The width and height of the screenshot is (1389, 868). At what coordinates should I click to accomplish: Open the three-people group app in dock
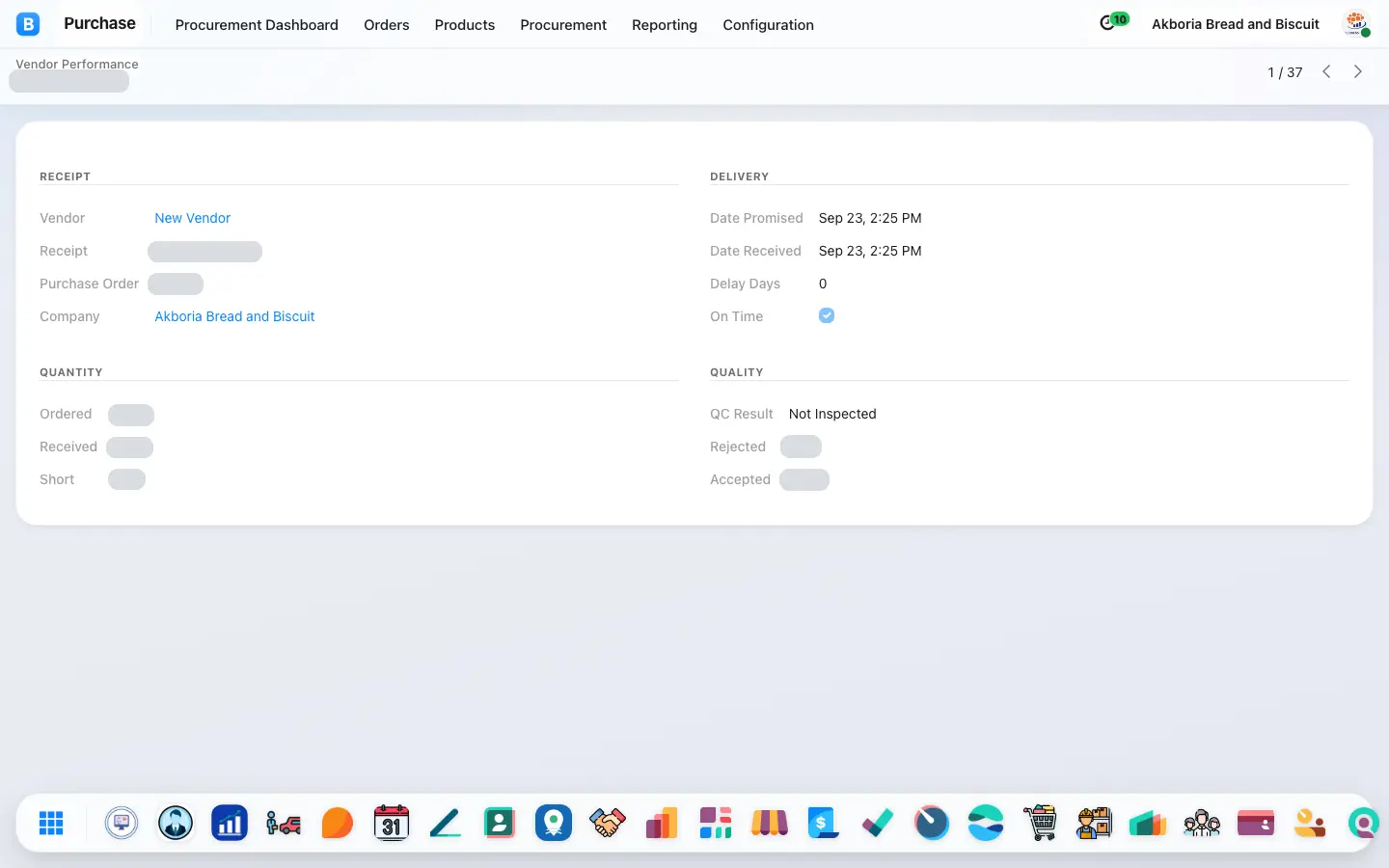(1202, 823)
